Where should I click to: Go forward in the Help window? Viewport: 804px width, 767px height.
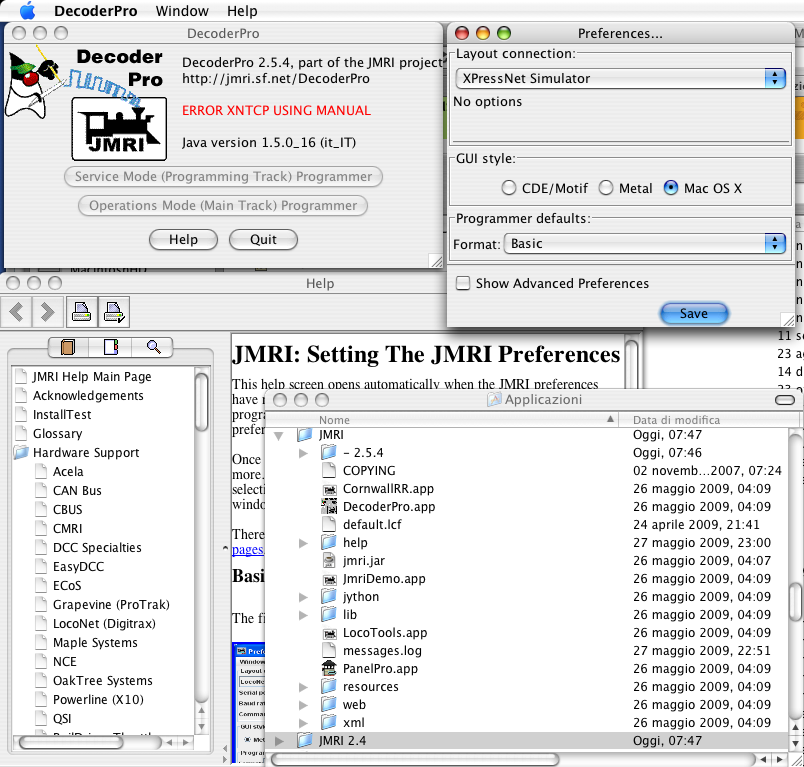tap(48, 312)
